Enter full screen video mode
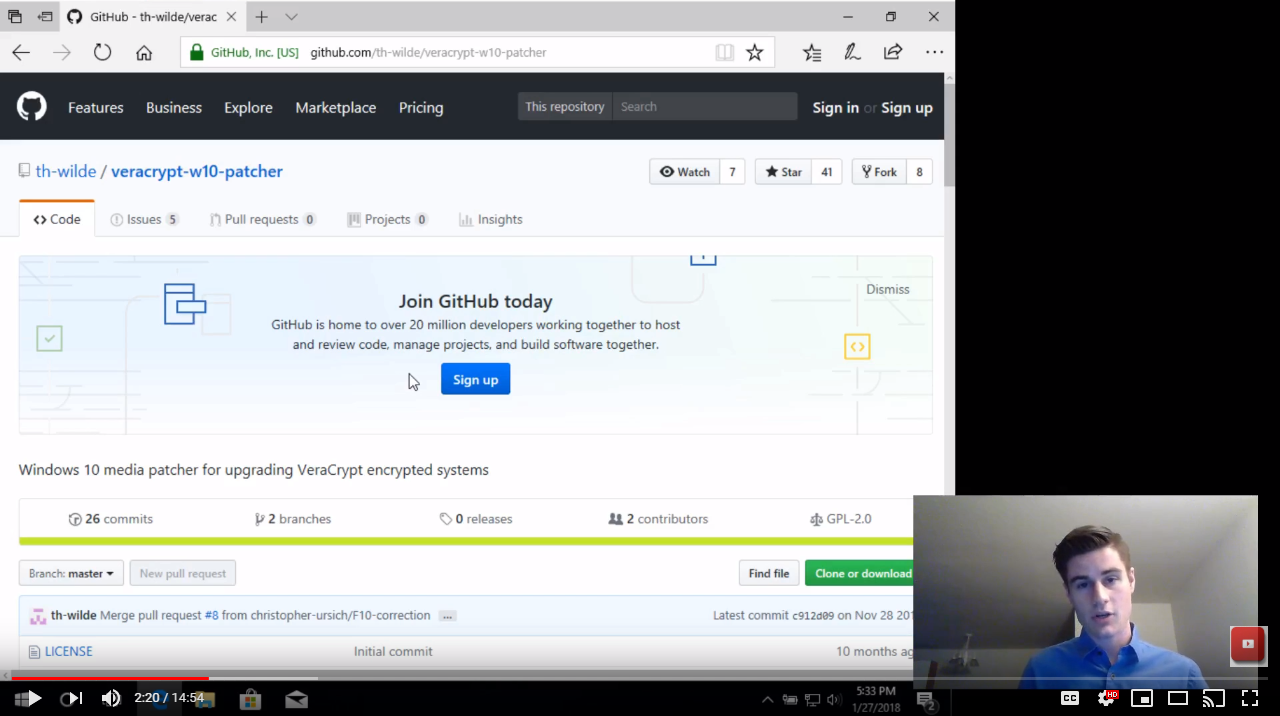The width and height of the screenshot is (1280, 716). tap(1250, 698)
